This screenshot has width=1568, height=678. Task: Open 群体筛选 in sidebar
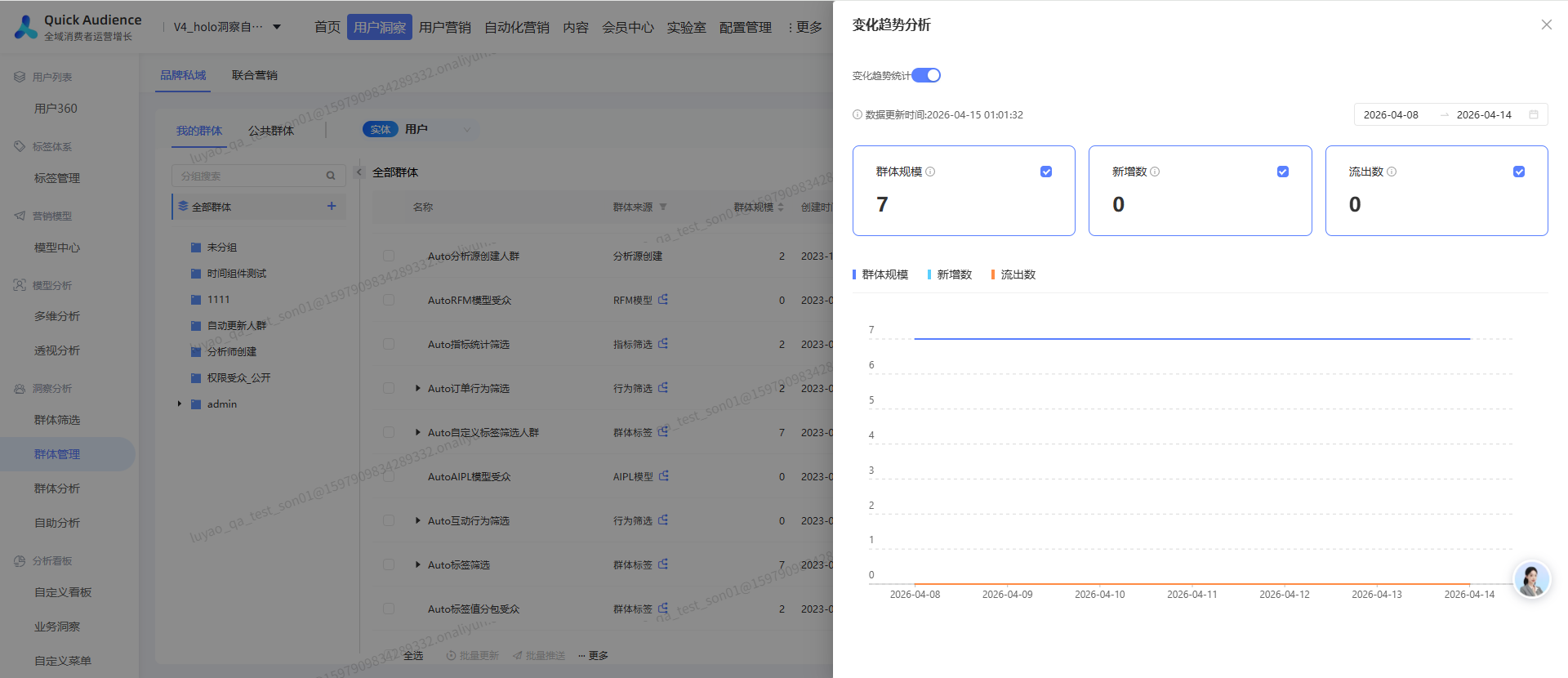[57, 420]
